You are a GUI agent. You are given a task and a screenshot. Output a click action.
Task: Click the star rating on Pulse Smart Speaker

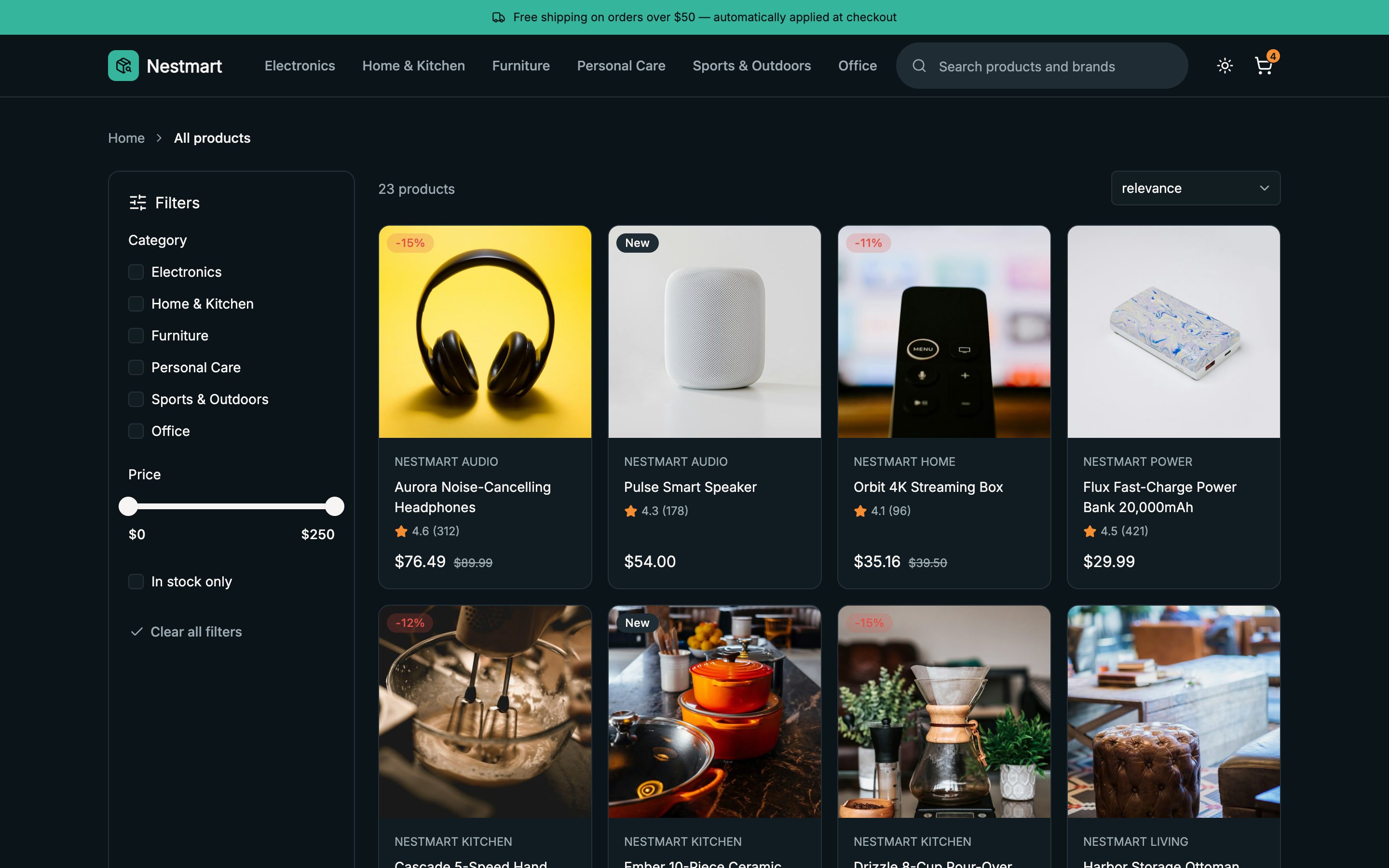656,511
